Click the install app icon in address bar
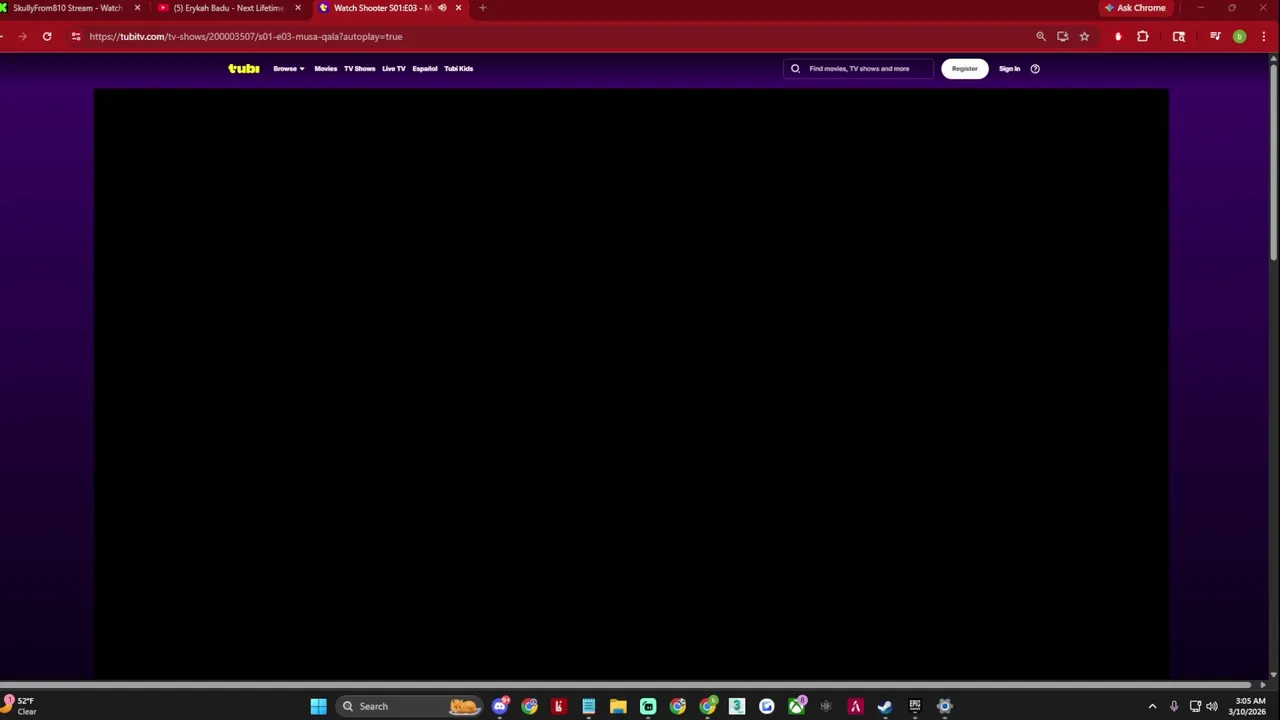The height and width of the screenshot is (720, 1280). point(1063,37)
